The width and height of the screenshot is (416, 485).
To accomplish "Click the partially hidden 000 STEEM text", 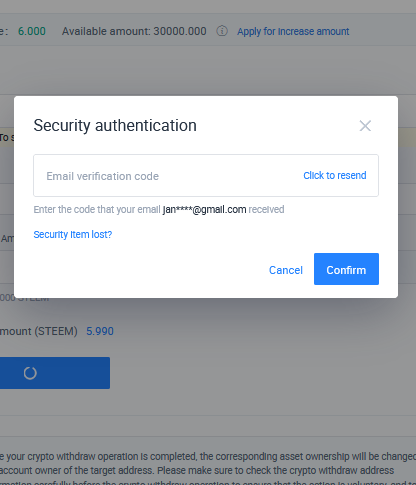I will (x=25, y=299).
